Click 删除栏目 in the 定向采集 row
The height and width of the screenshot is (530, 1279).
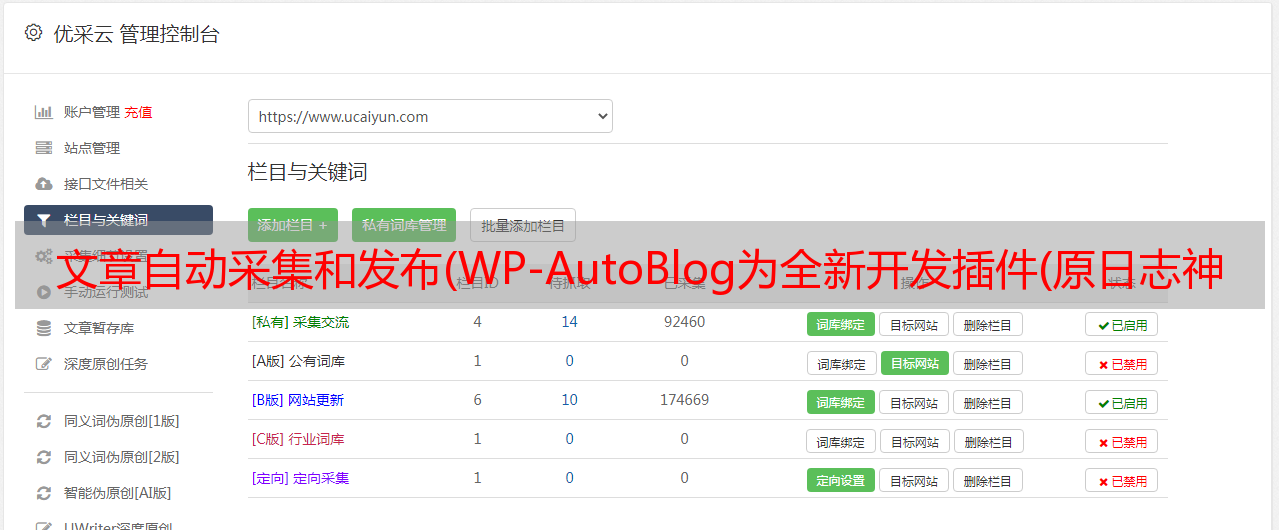988,480
